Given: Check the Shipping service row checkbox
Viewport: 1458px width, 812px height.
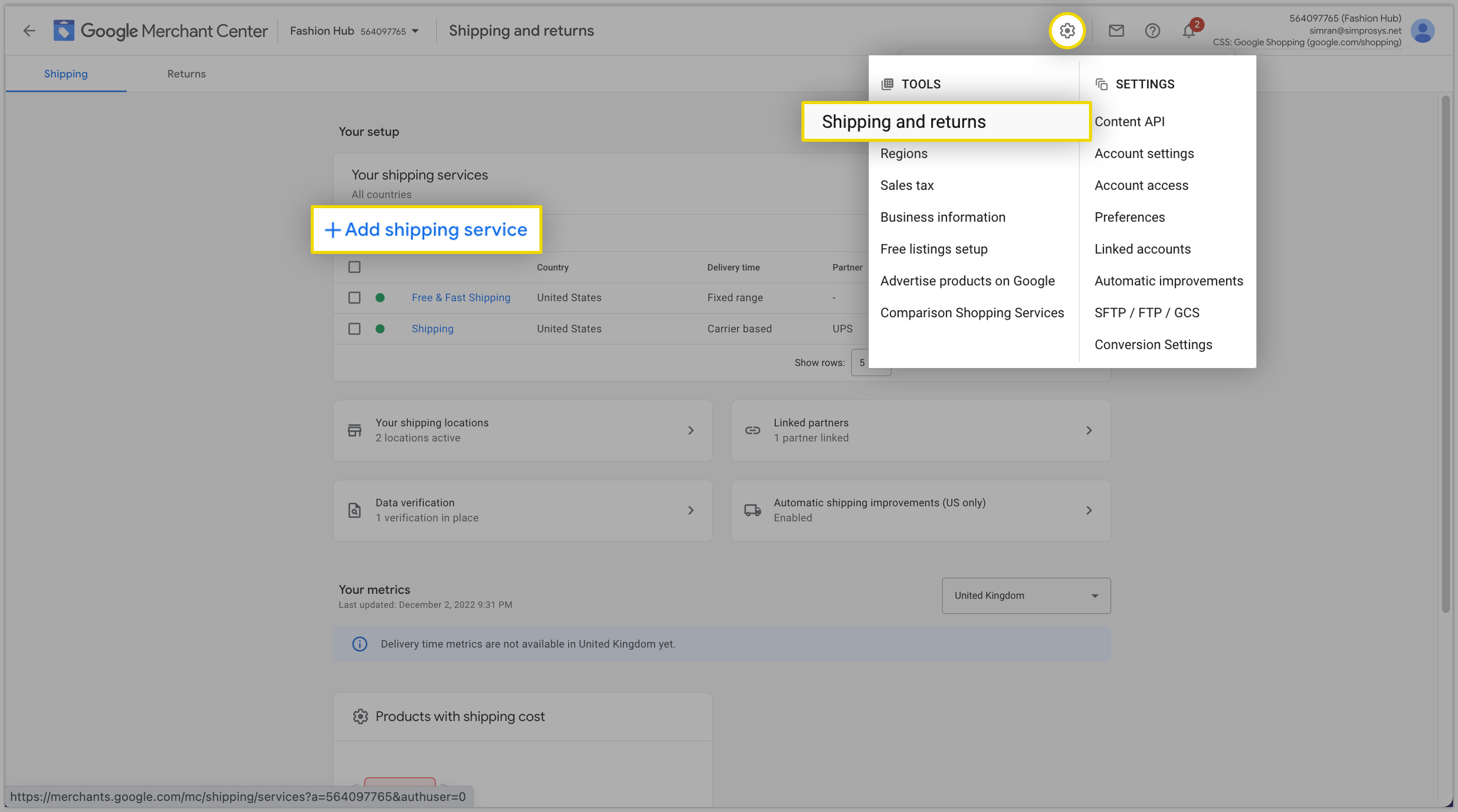Looking at the screenshot, I should coord(354,328).
